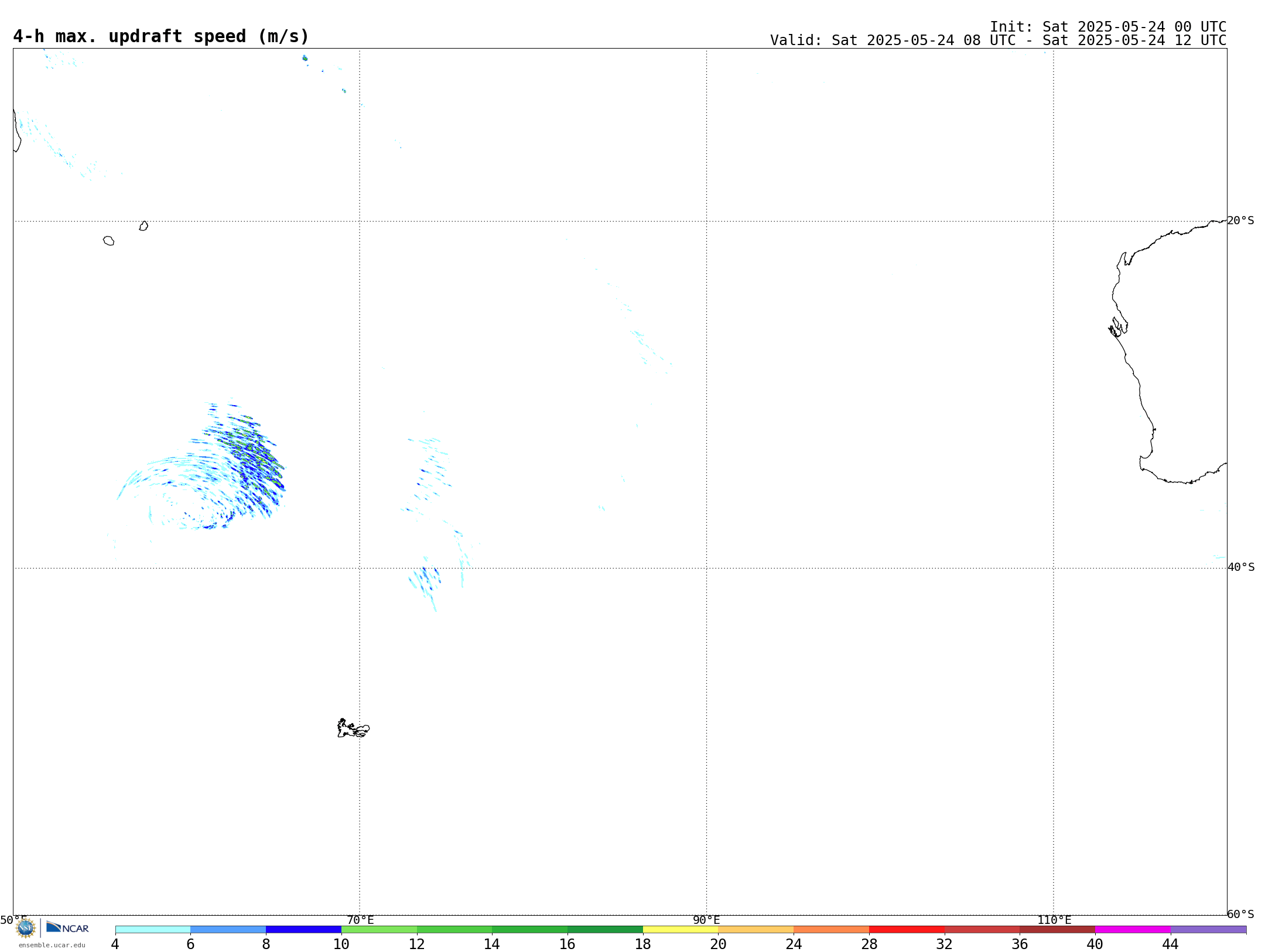Click the colorbar tick label 44

(1170, 944)
